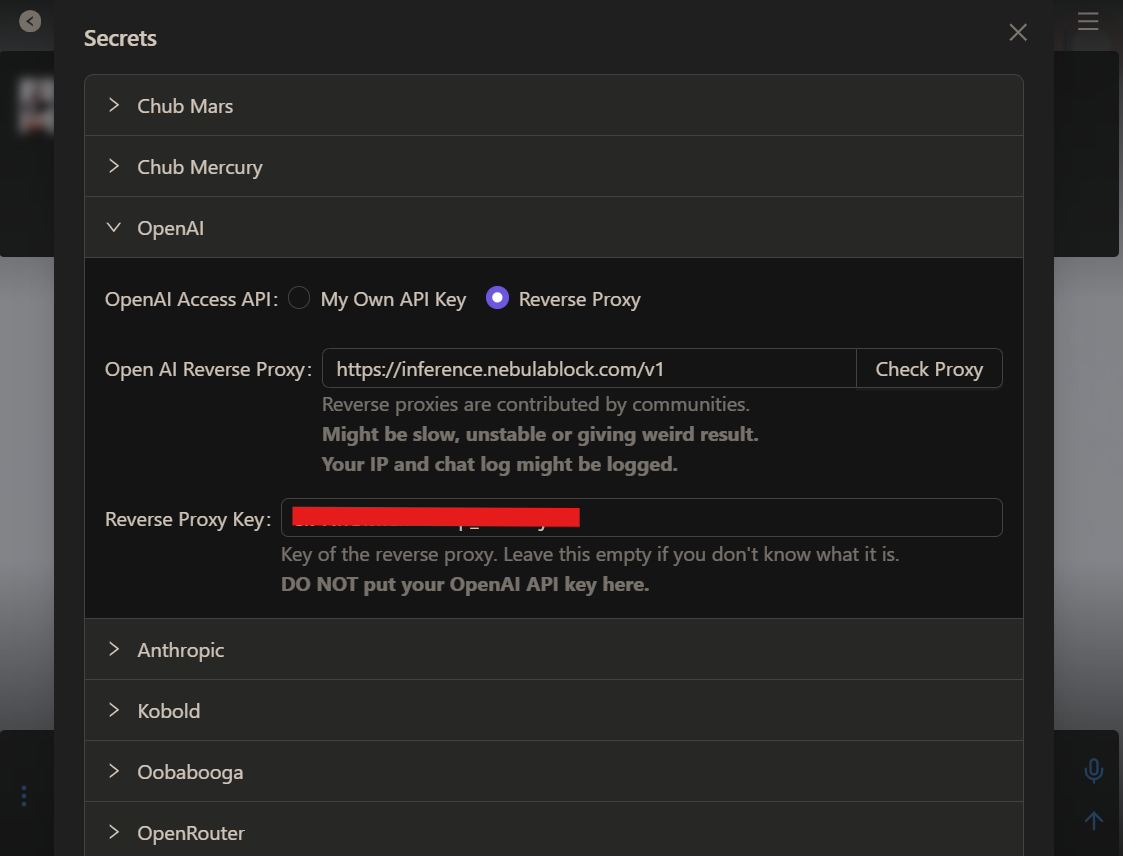Click the Check Proxy button

pyautogui.click(x=929, y=369)
